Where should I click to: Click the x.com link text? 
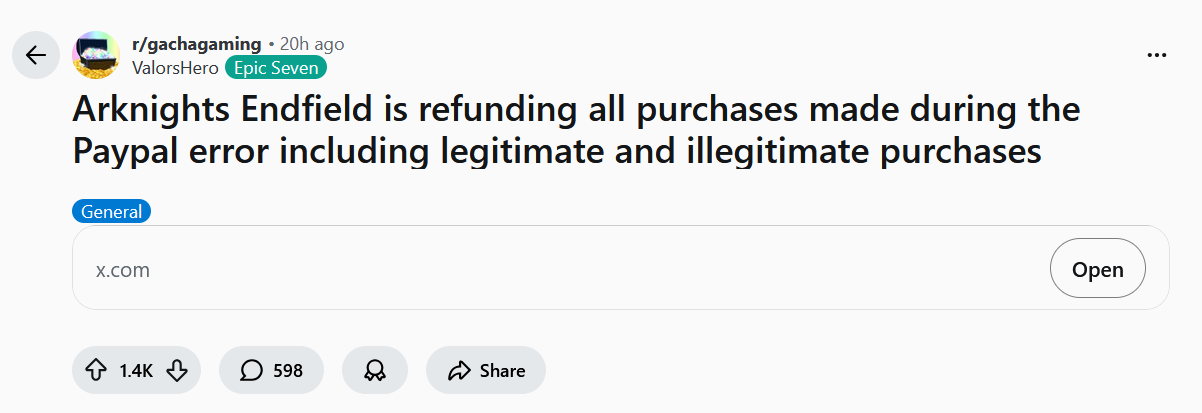122,270
